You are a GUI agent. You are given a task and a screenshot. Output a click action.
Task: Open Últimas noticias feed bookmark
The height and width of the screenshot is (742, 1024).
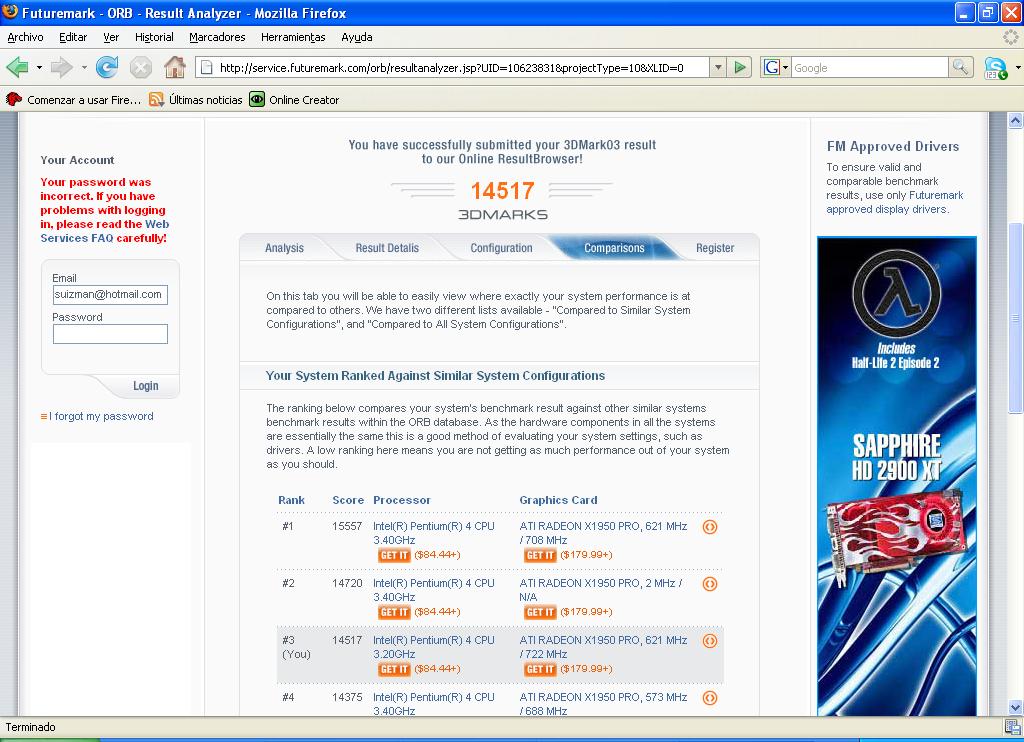point(196,100)
